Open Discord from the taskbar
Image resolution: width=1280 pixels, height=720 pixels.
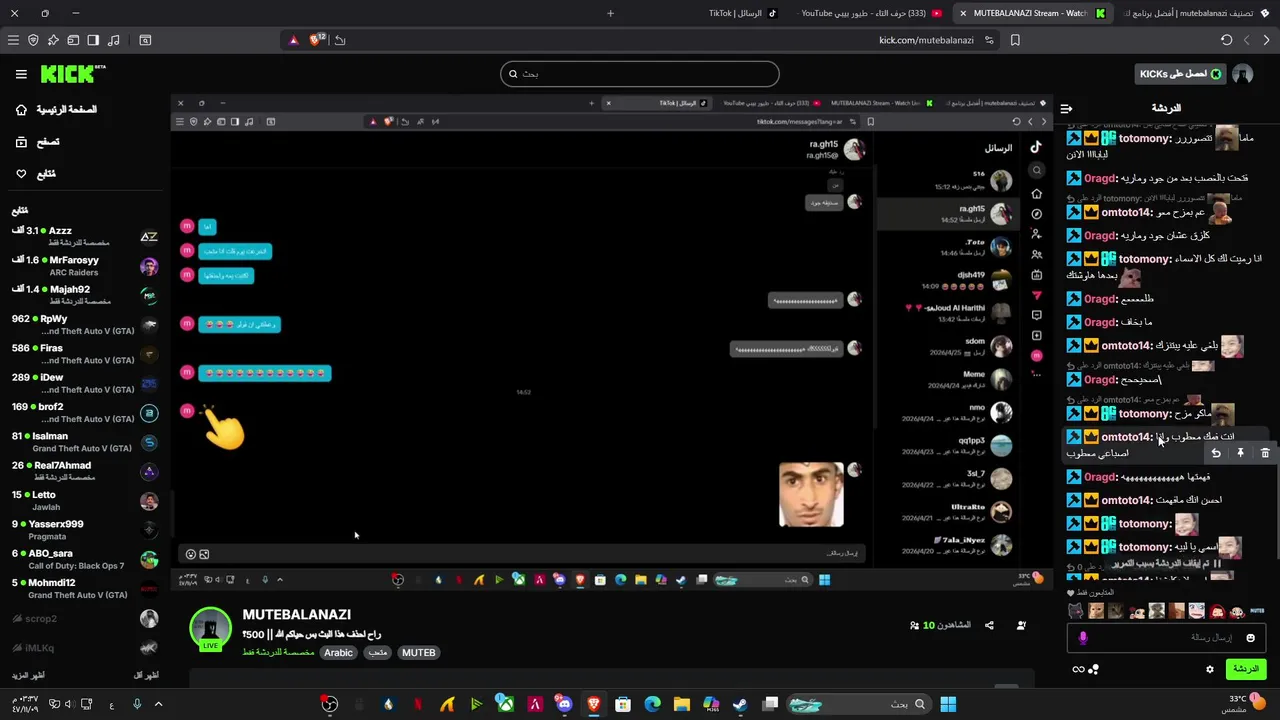(564, 704)
